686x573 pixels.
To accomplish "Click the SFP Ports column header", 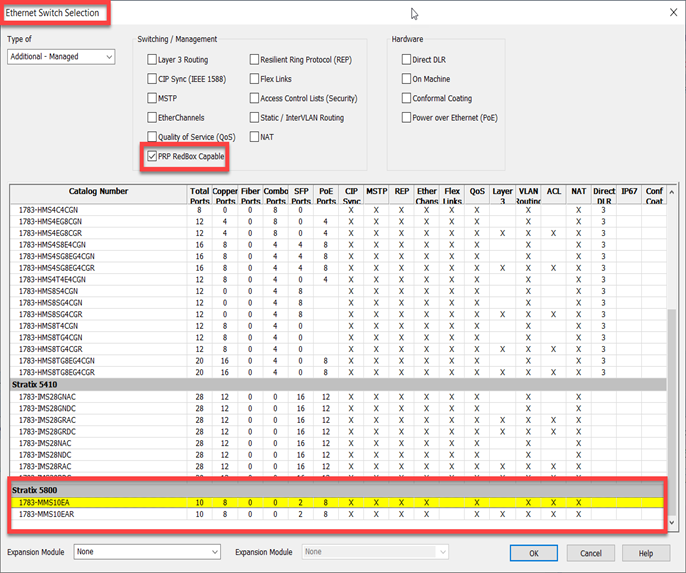I will pyautogui.click(x=301, y=195).
